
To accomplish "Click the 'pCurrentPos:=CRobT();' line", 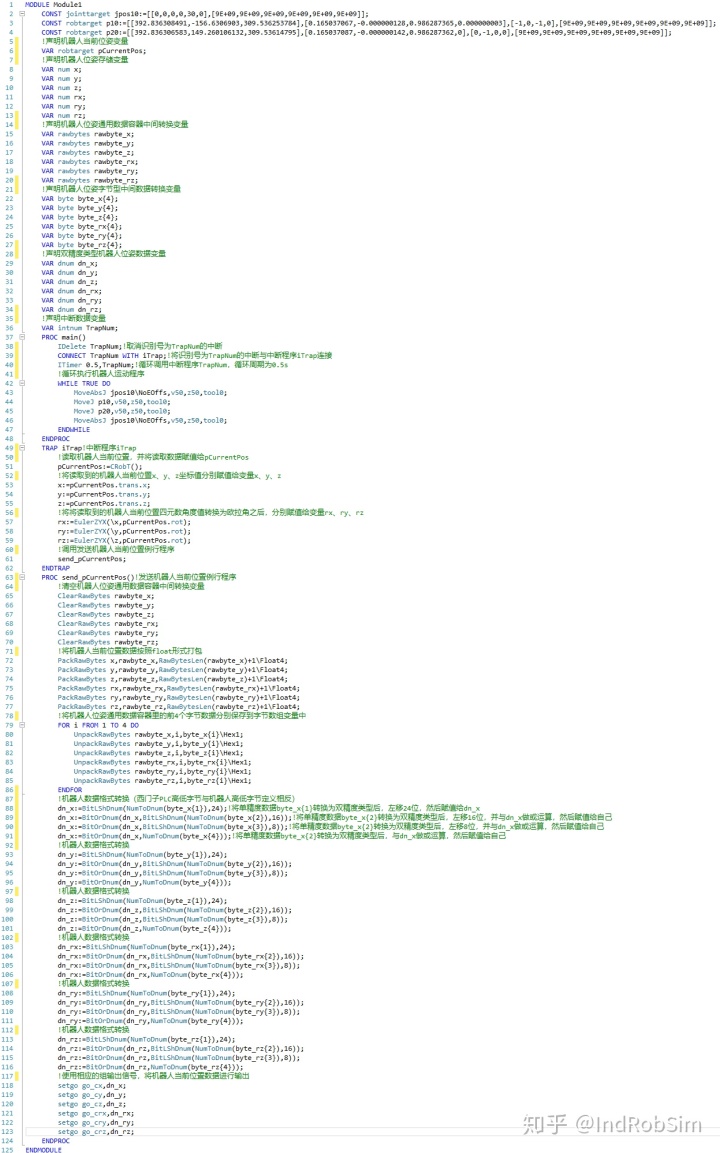I will [99, 466].
